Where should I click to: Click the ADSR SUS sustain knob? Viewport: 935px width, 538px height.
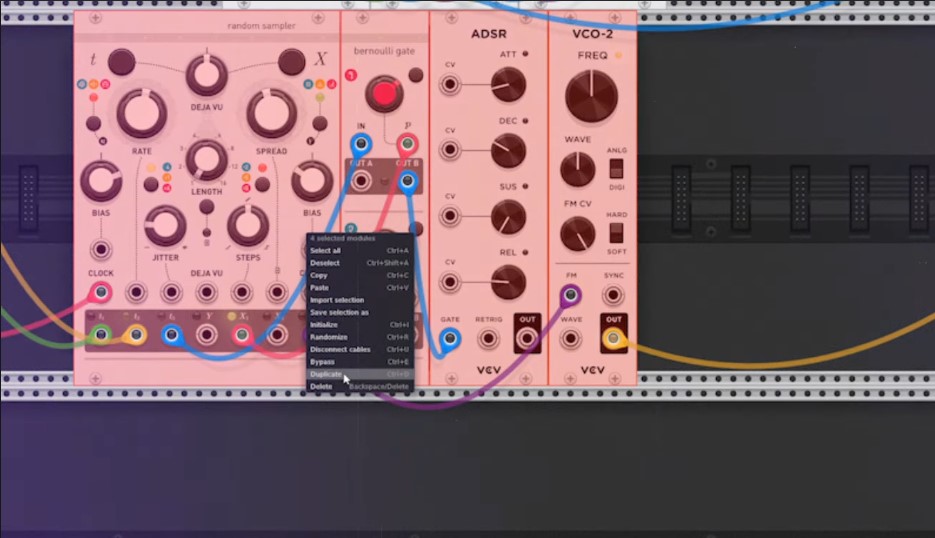click(508, 217)
